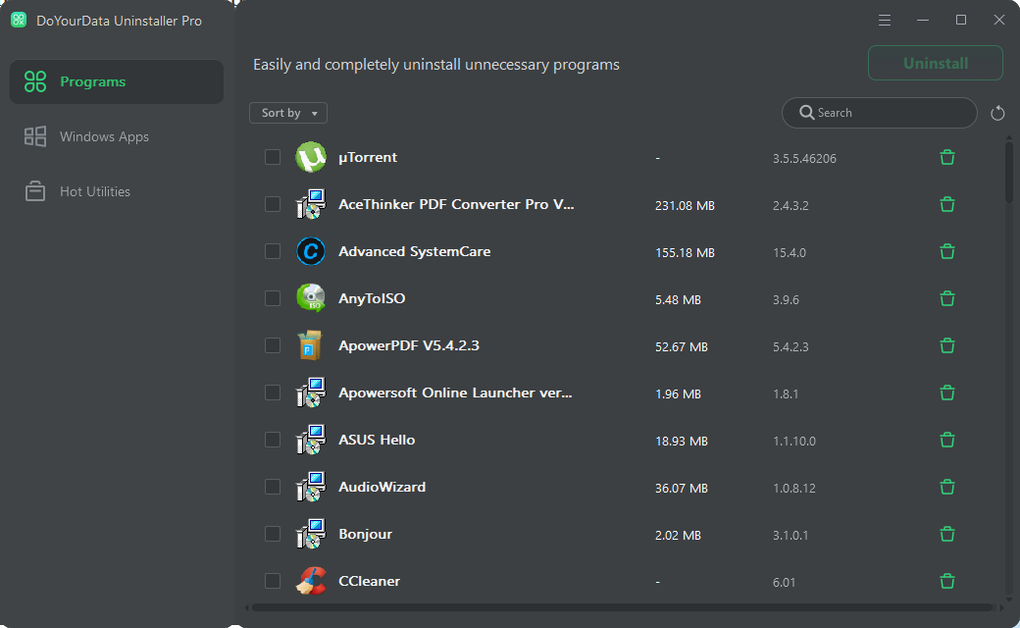Viewport: 1020px width, 628px height.
Task: Select the CCleaner program name
Action: click(369, 581)
